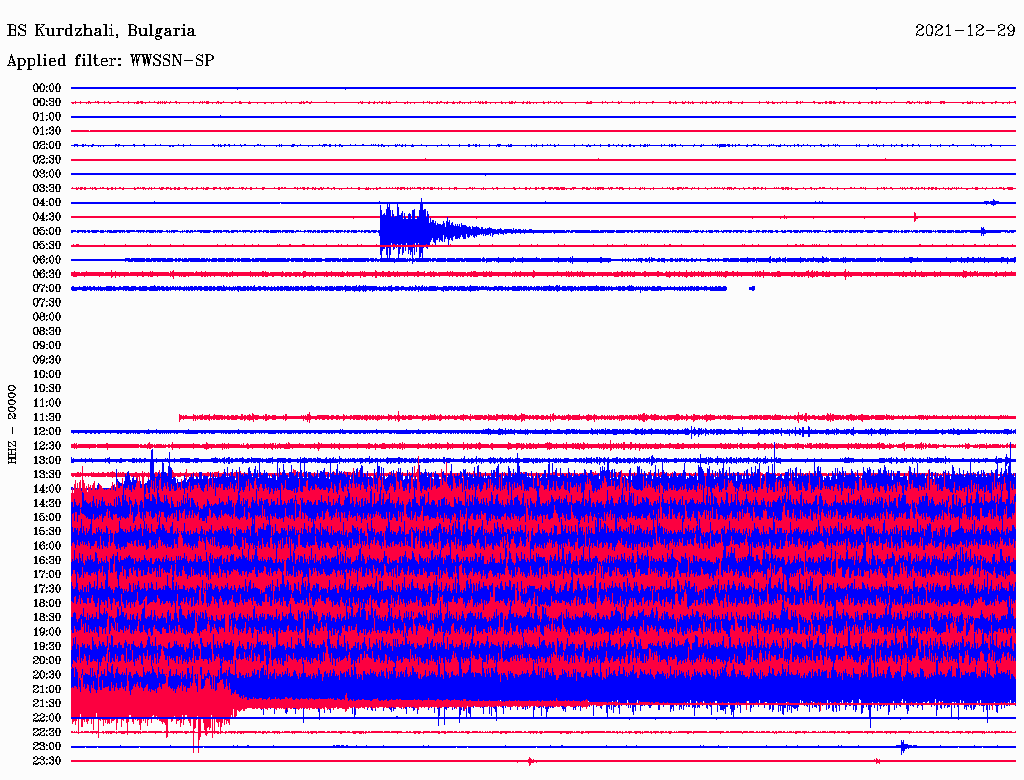Click the small red spike on the 04:30 trace
The image size is (1024, 780).
coord(915,217)
